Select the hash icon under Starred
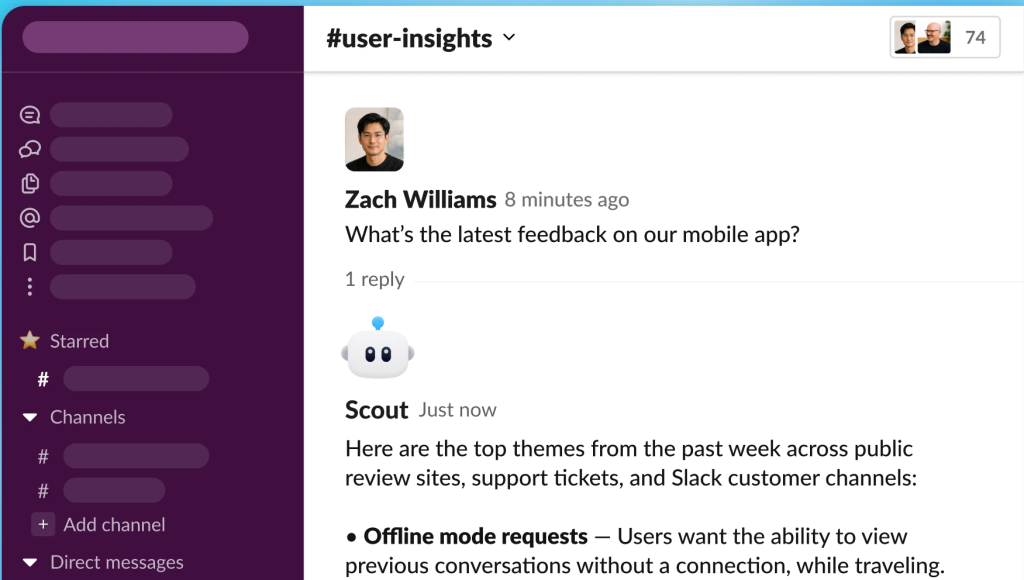The height and width of the screenshot is (580, 1024). pos(42,378)
